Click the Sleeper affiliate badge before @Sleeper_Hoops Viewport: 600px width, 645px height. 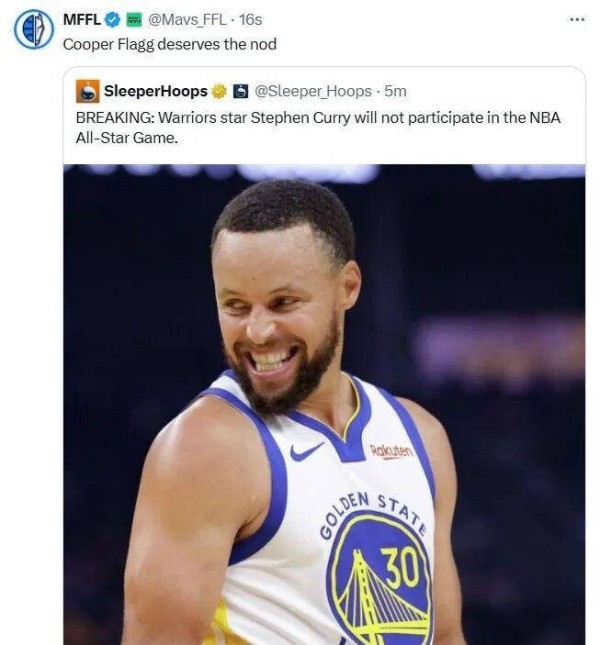click(x=240, y=91)
